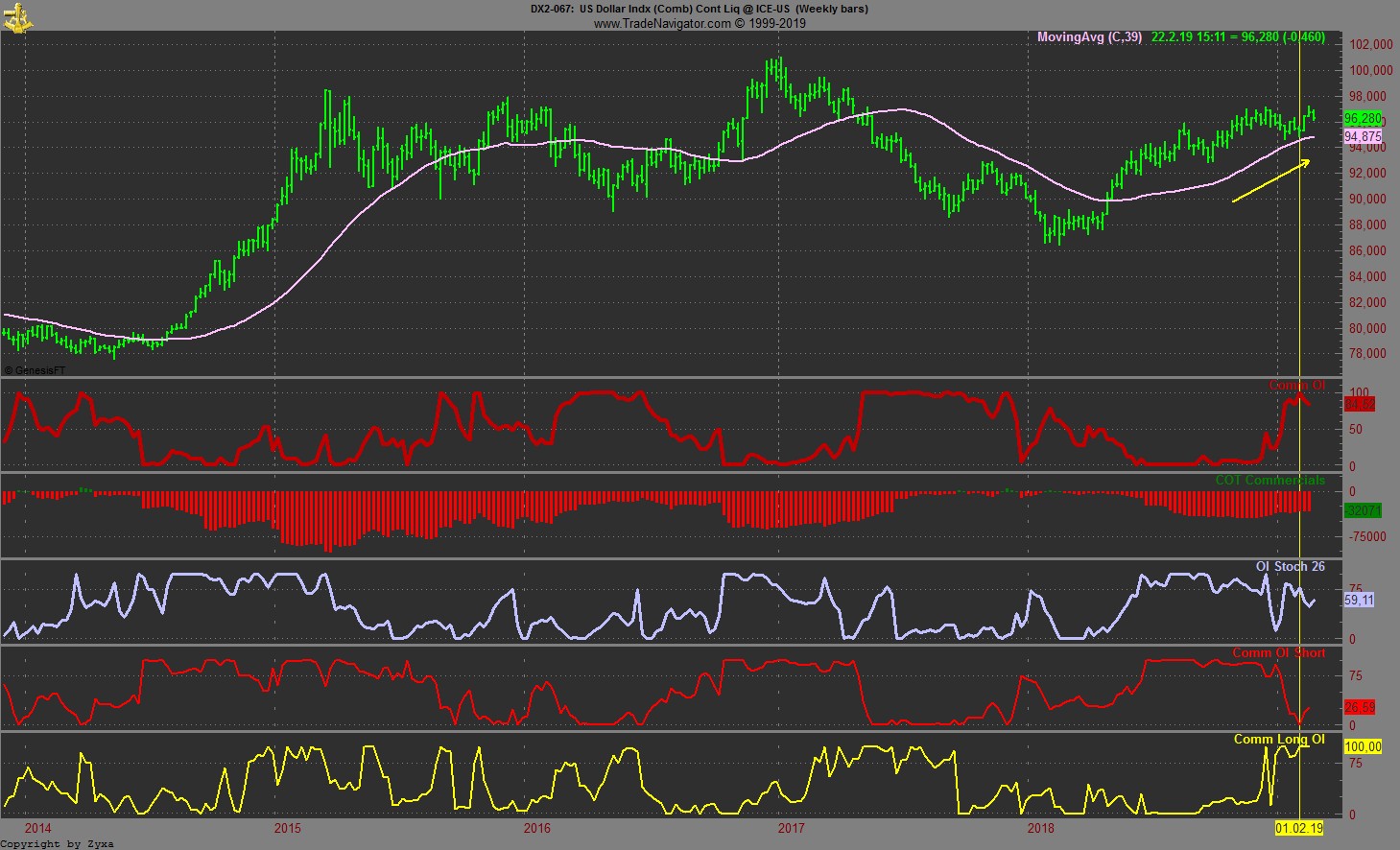Click the 2017 label on time axis

tap(791, 828)
